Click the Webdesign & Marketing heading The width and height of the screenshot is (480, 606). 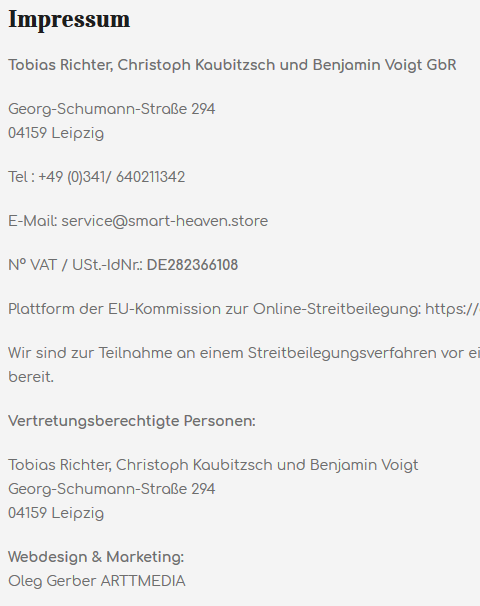[x=96, y=557]
